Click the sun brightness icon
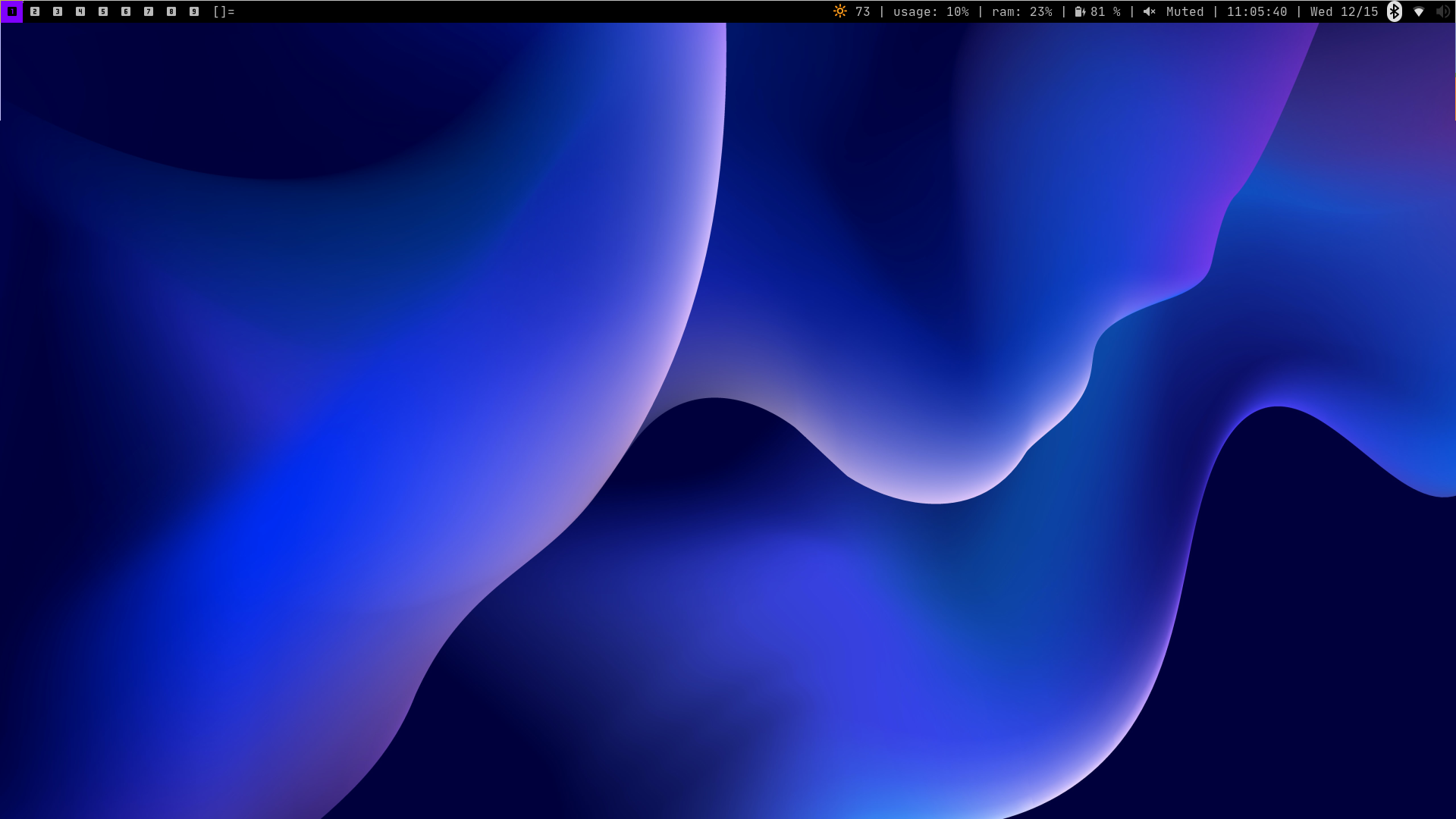Viewport: 1456px width, 819px height. [840, 11]
